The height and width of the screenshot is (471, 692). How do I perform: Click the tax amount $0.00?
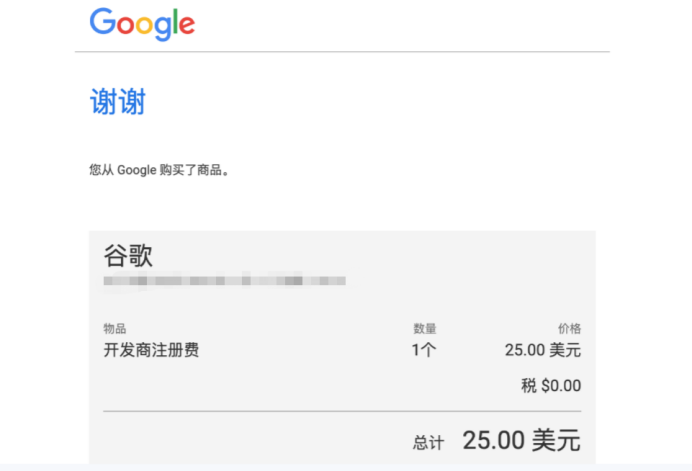(561, 385)
